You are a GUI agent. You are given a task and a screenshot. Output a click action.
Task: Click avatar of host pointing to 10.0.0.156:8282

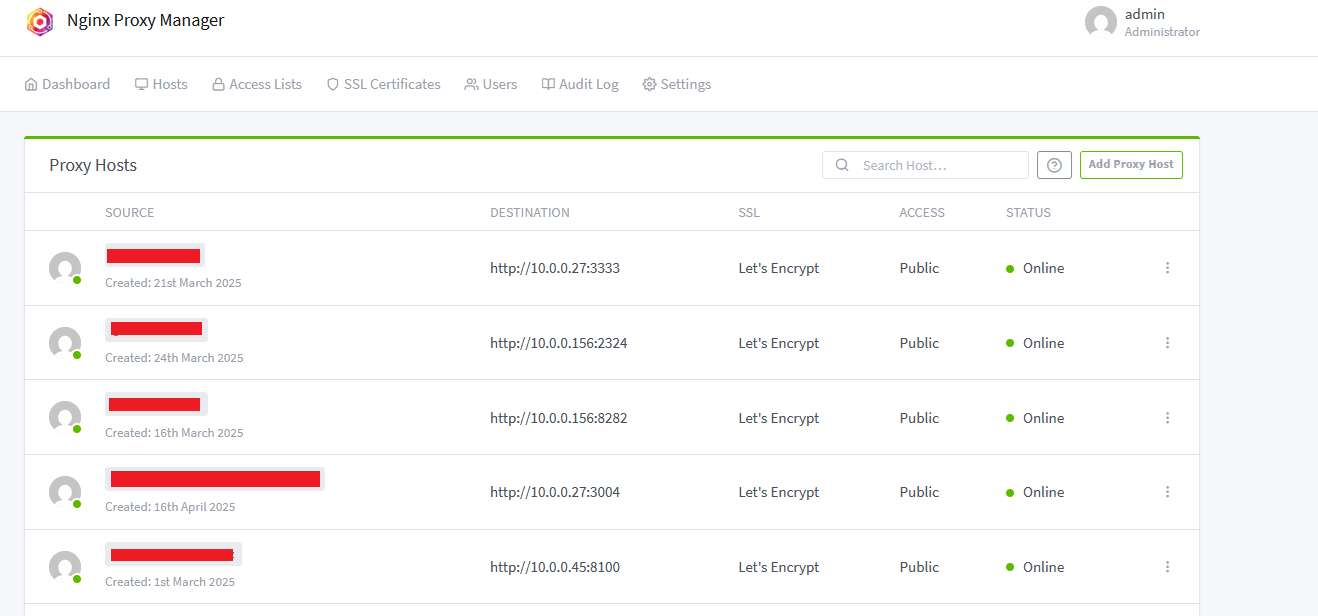(x=65, y=417)
